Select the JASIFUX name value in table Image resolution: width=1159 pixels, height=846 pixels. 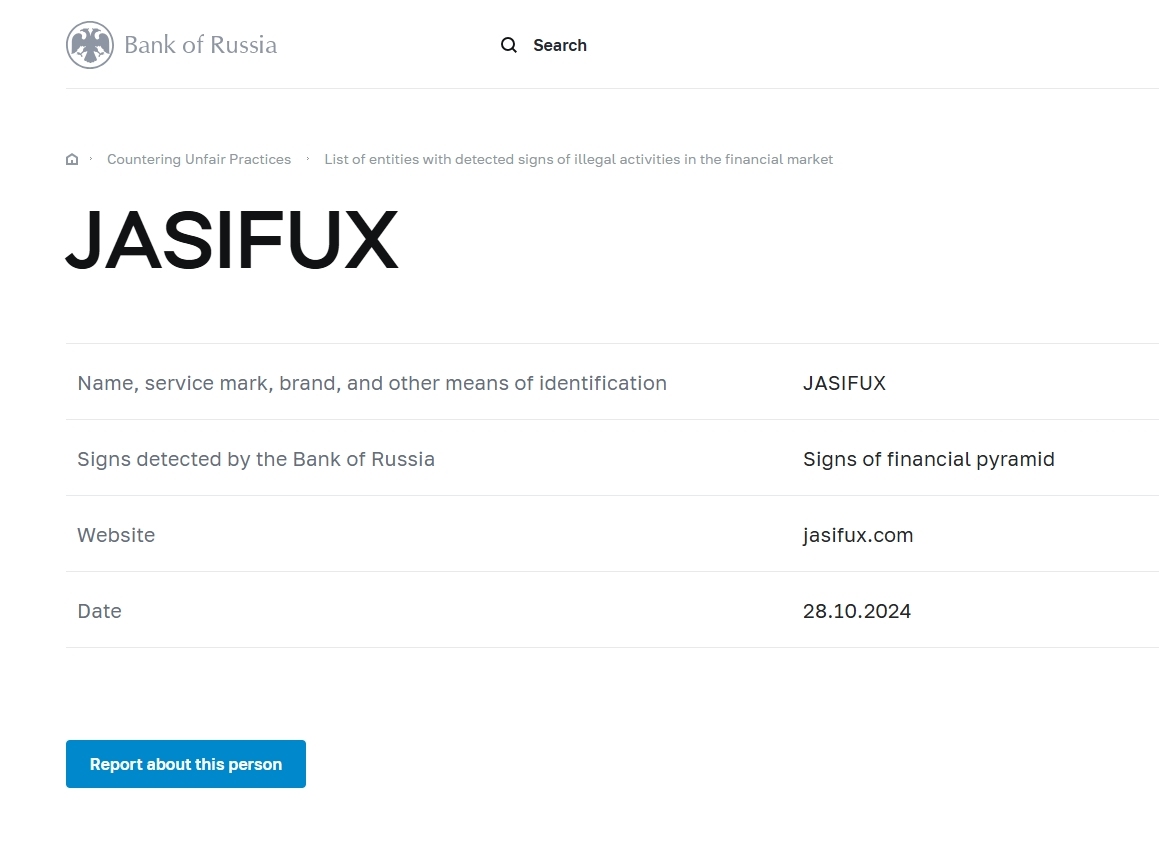click(844, 383)
